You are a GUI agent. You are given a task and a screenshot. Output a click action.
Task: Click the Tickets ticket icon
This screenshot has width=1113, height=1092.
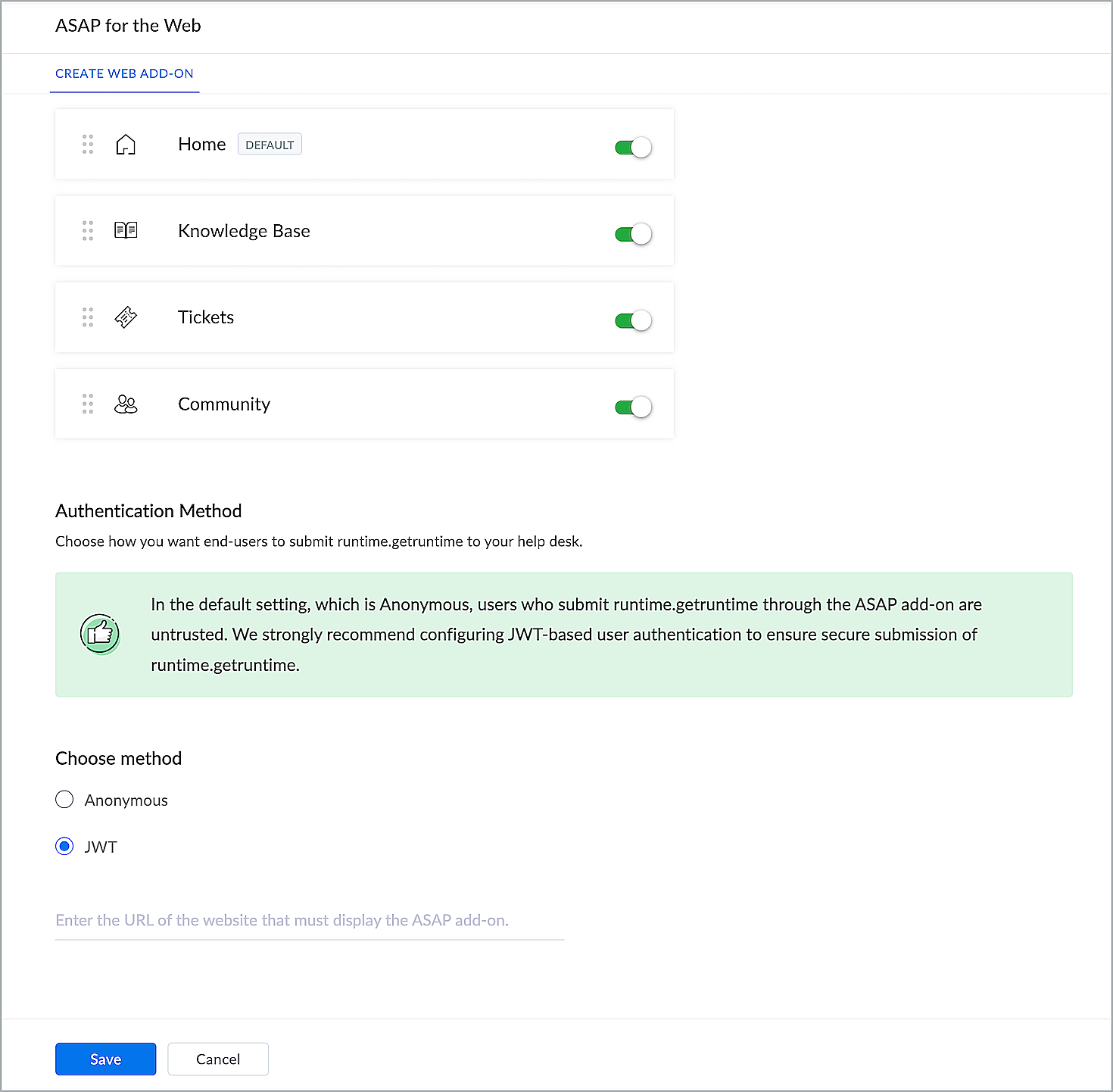click(x=126, y=317)
